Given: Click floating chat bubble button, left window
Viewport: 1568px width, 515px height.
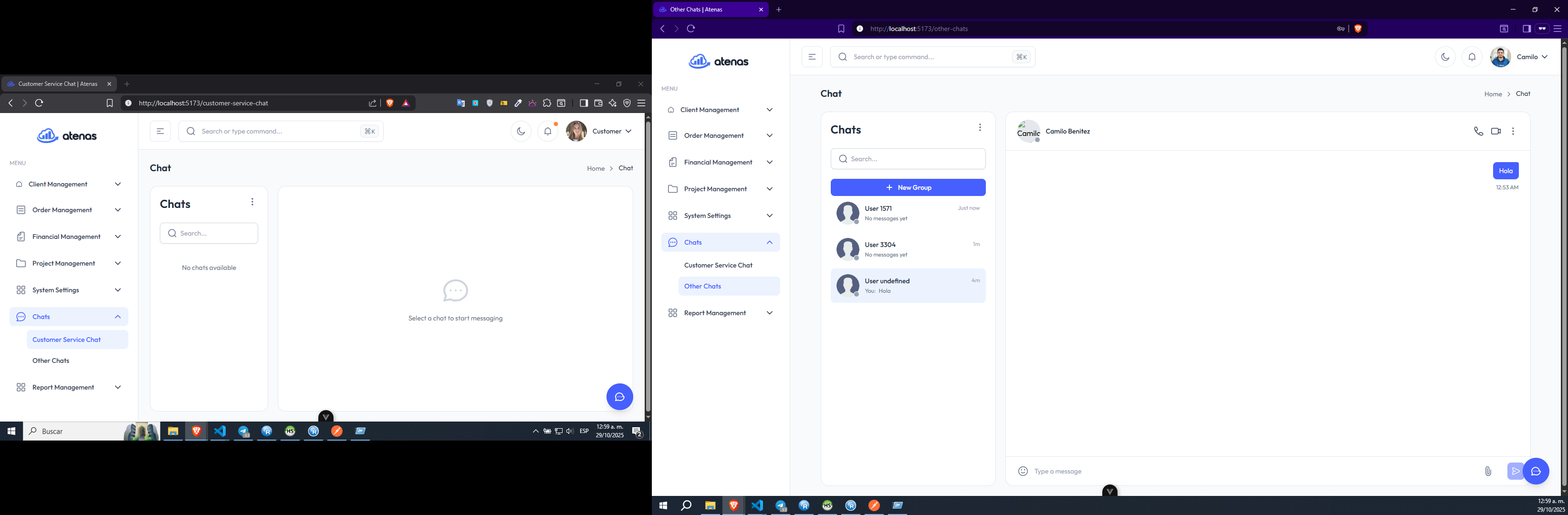Looking at the screenshot, I should coord(619,397).
